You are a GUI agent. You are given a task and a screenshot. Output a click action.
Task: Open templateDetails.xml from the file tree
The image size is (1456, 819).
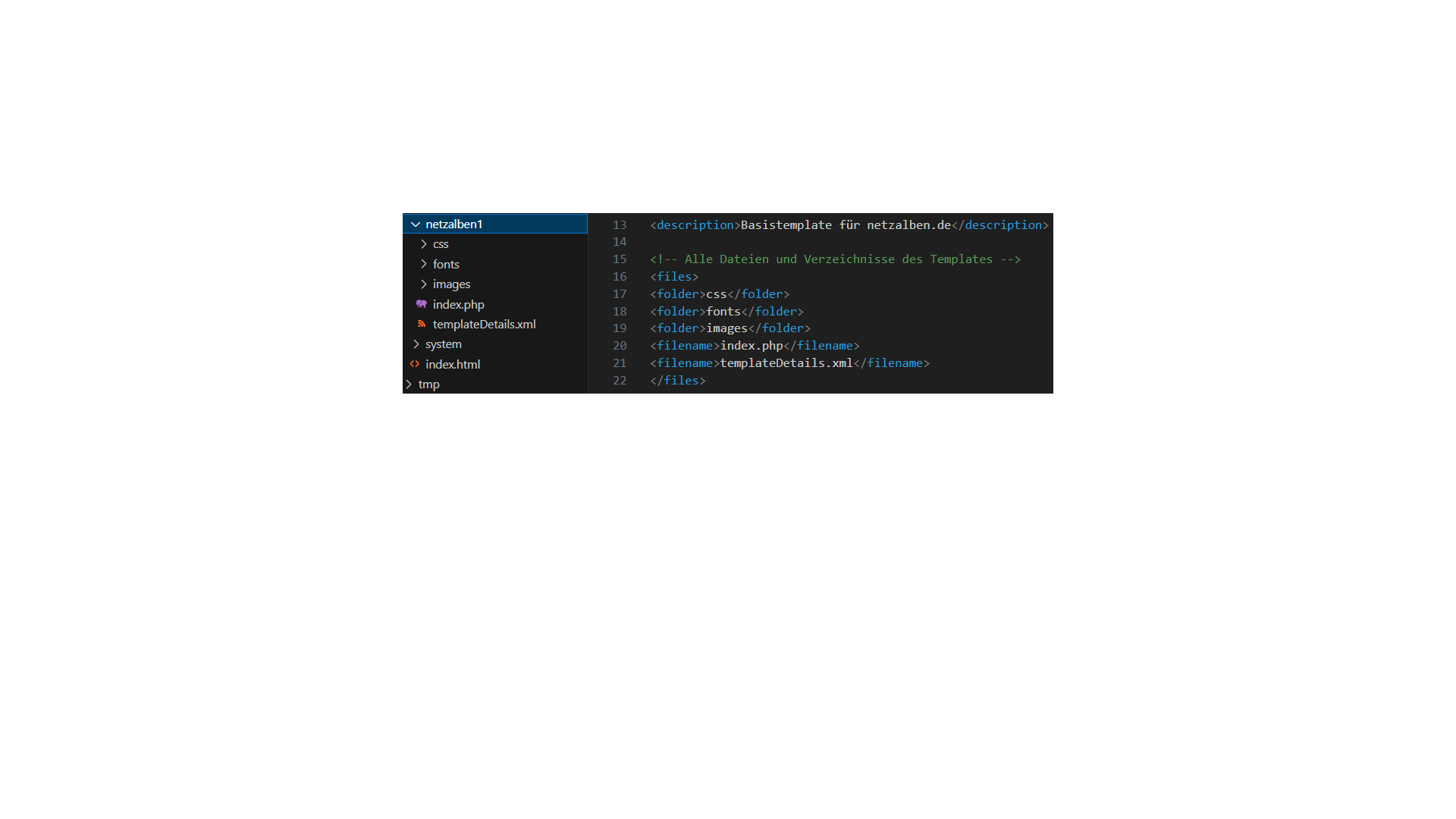484,324
